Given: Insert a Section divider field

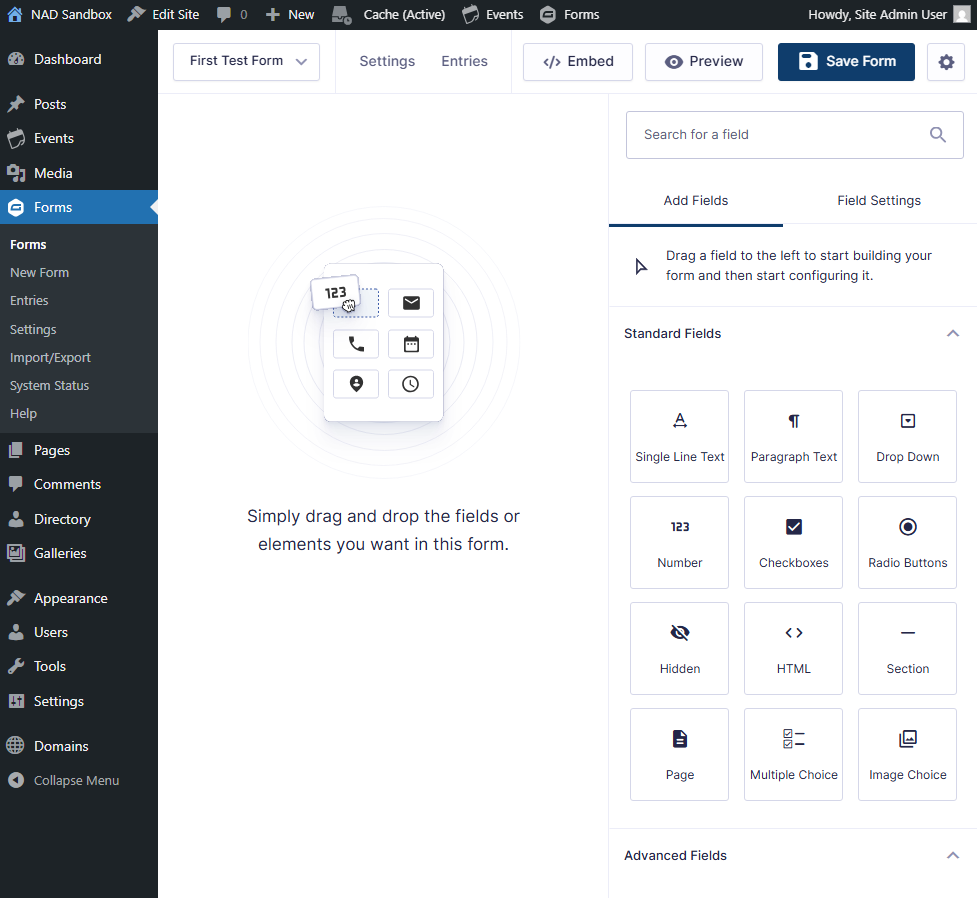Looking at the screenshot, I should coord(908,649).
